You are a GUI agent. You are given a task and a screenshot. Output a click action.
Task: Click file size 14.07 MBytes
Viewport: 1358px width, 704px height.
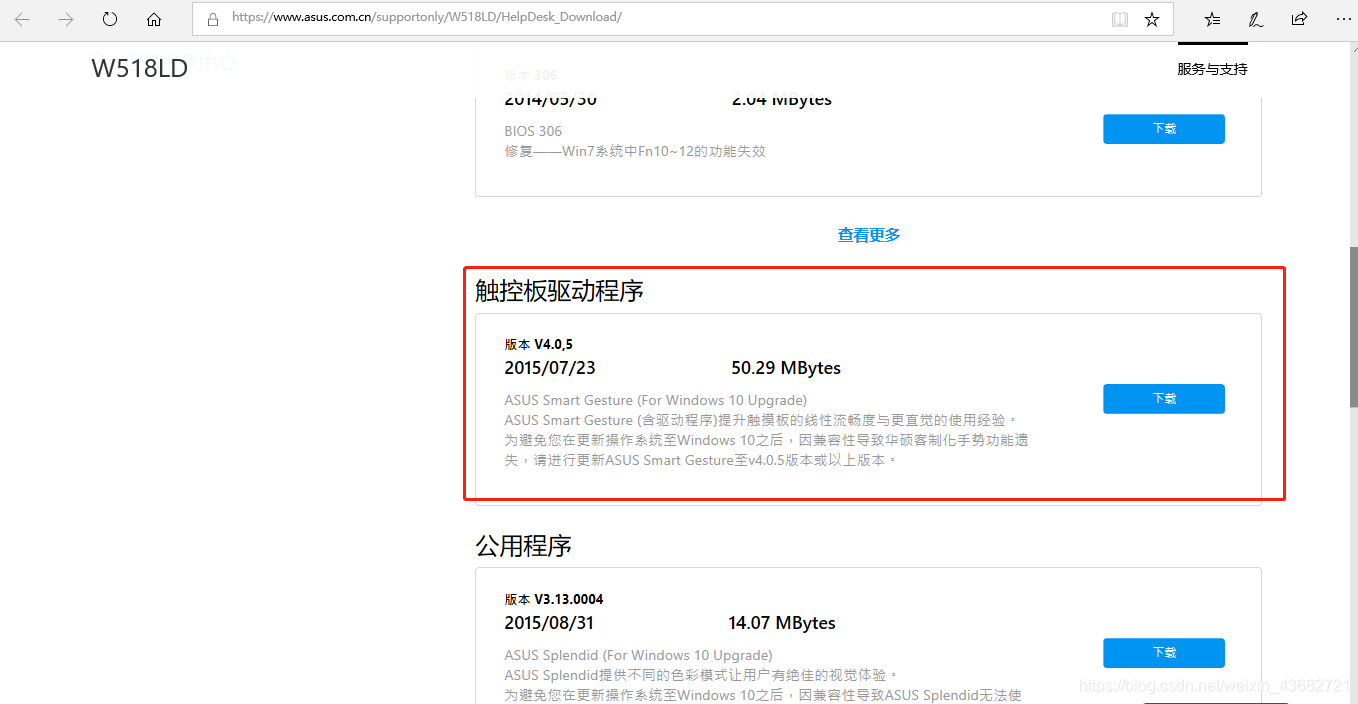(782, 623)
